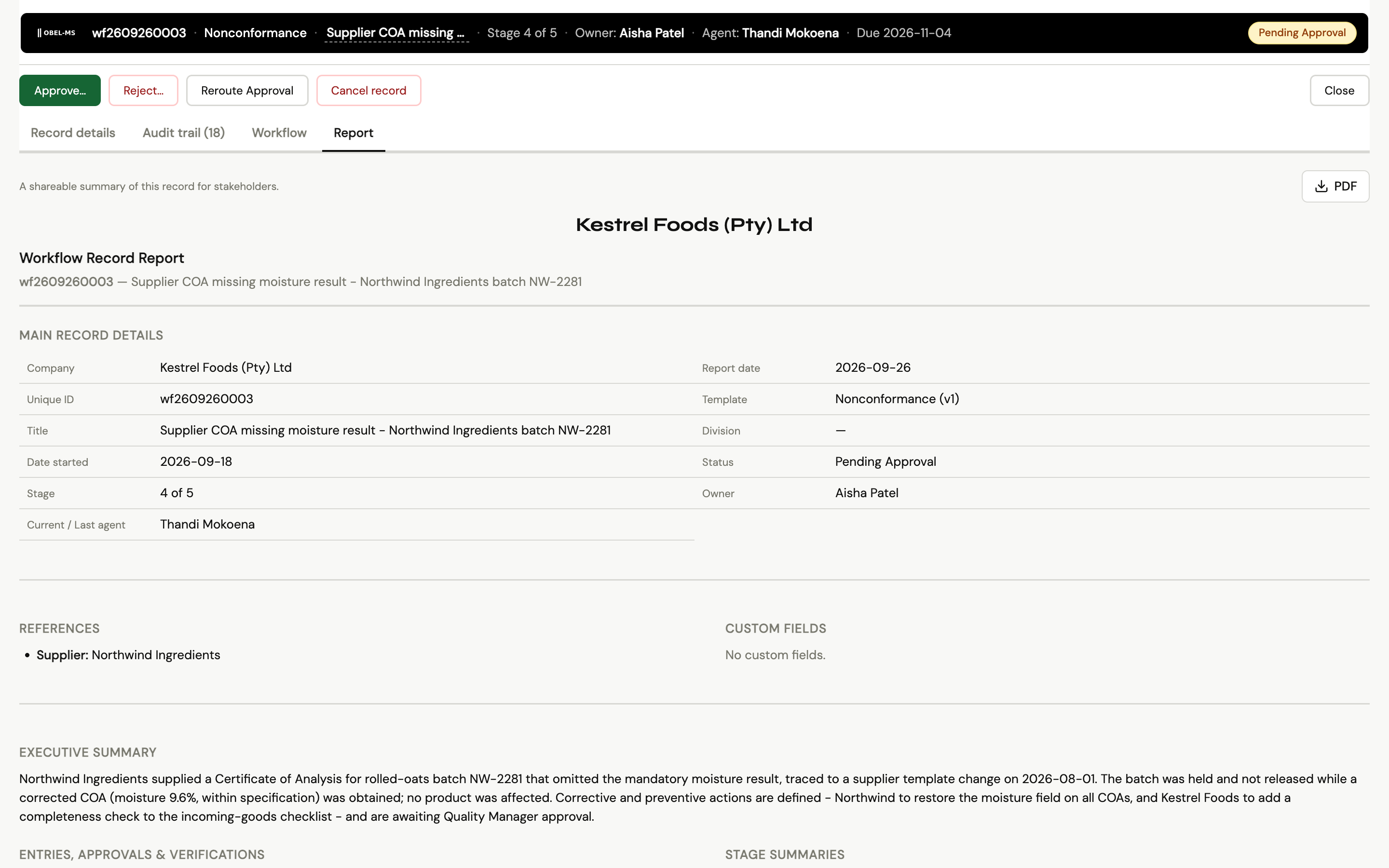Click the Pending Approval status badge

click(1302, 33)
